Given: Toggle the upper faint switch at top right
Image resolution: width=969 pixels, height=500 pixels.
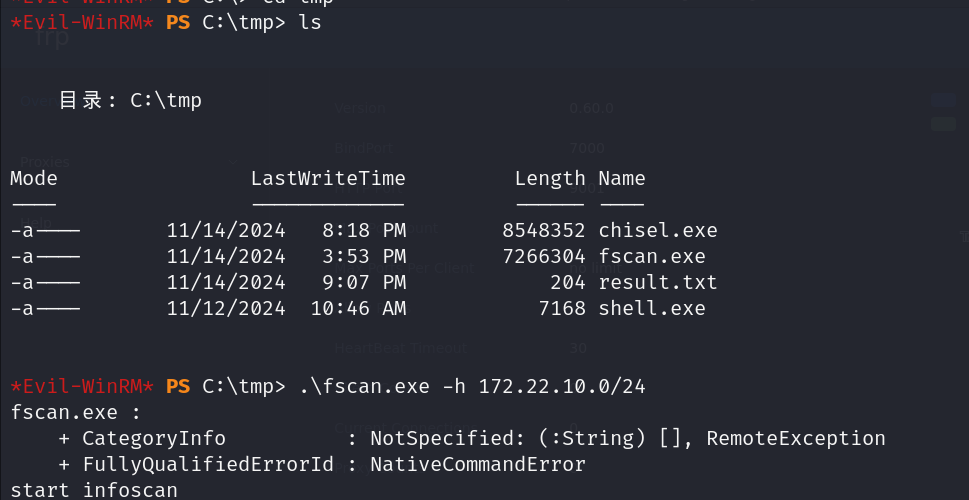Looking at the screenshot, I should click(x=943, y=100).
